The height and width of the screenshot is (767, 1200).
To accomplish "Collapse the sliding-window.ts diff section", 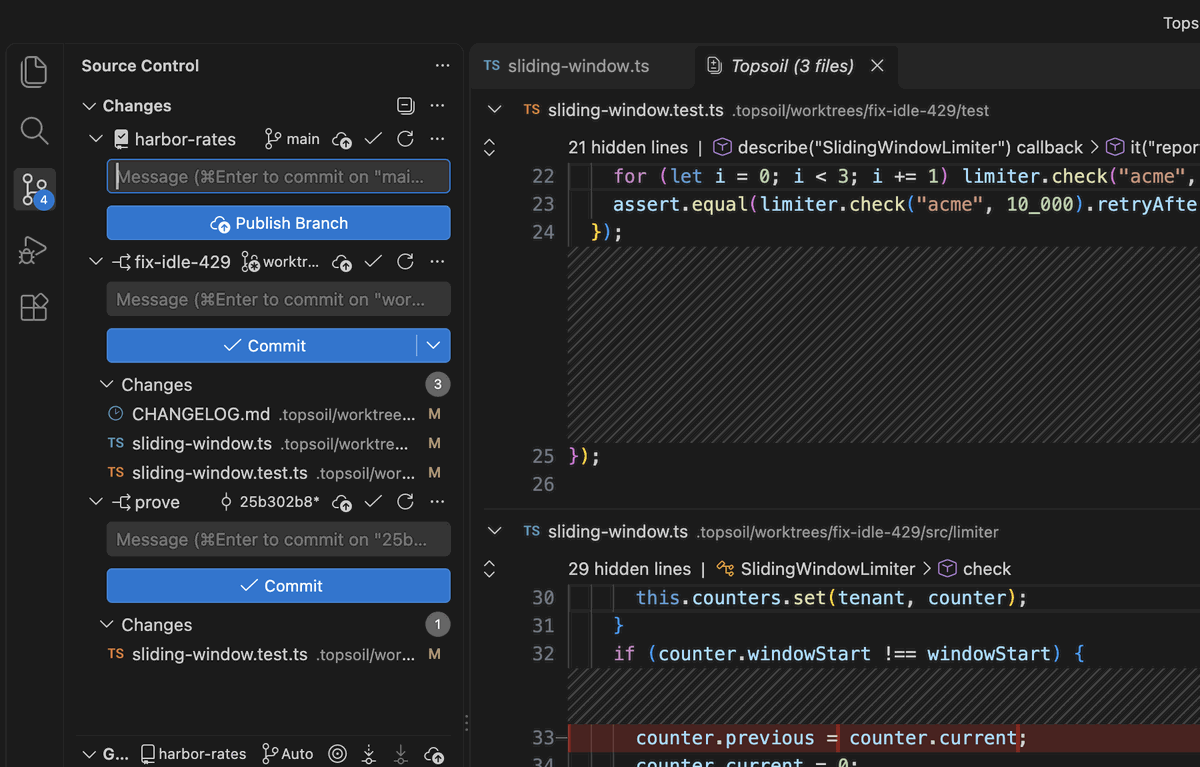I will (493, 531).
